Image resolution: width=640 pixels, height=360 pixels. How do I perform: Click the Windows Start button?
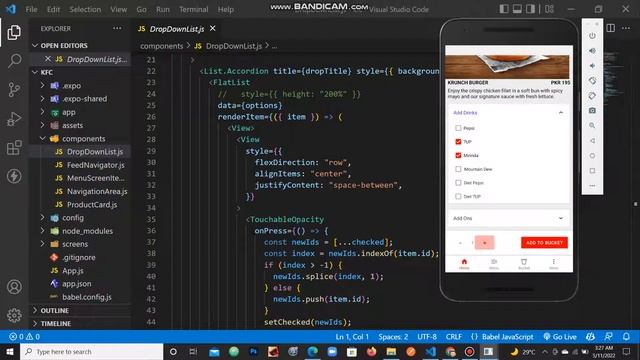10,351
